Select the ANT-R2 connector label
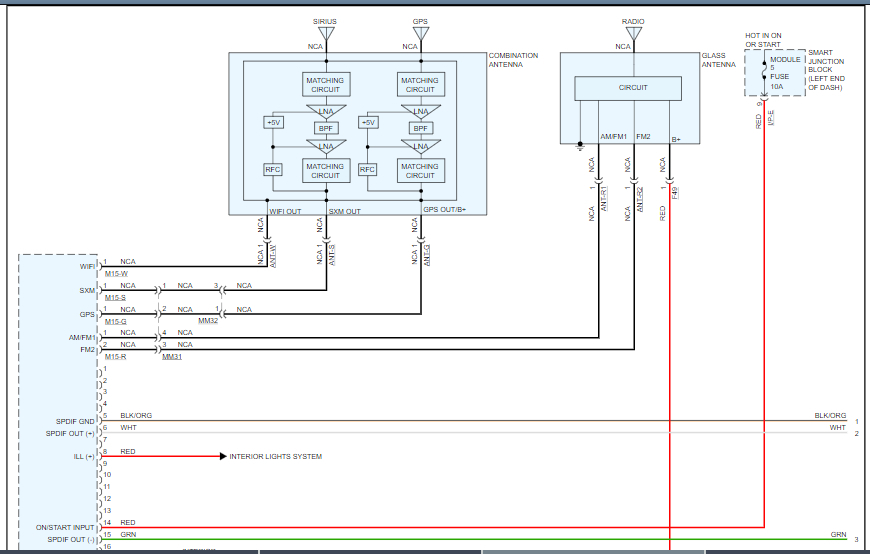 pyautogui.click(x=640, y=199)
